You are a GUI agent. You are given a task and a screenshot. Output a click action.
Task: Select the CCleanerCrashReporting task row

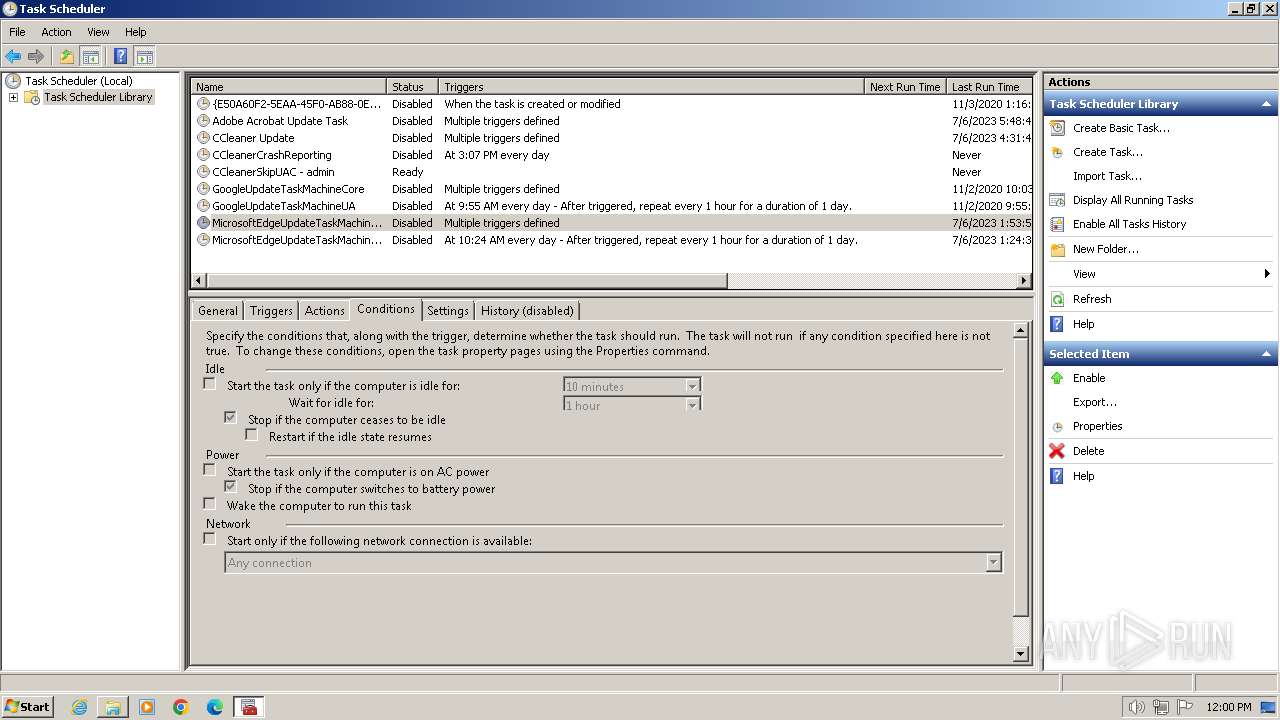pos(611,155)
